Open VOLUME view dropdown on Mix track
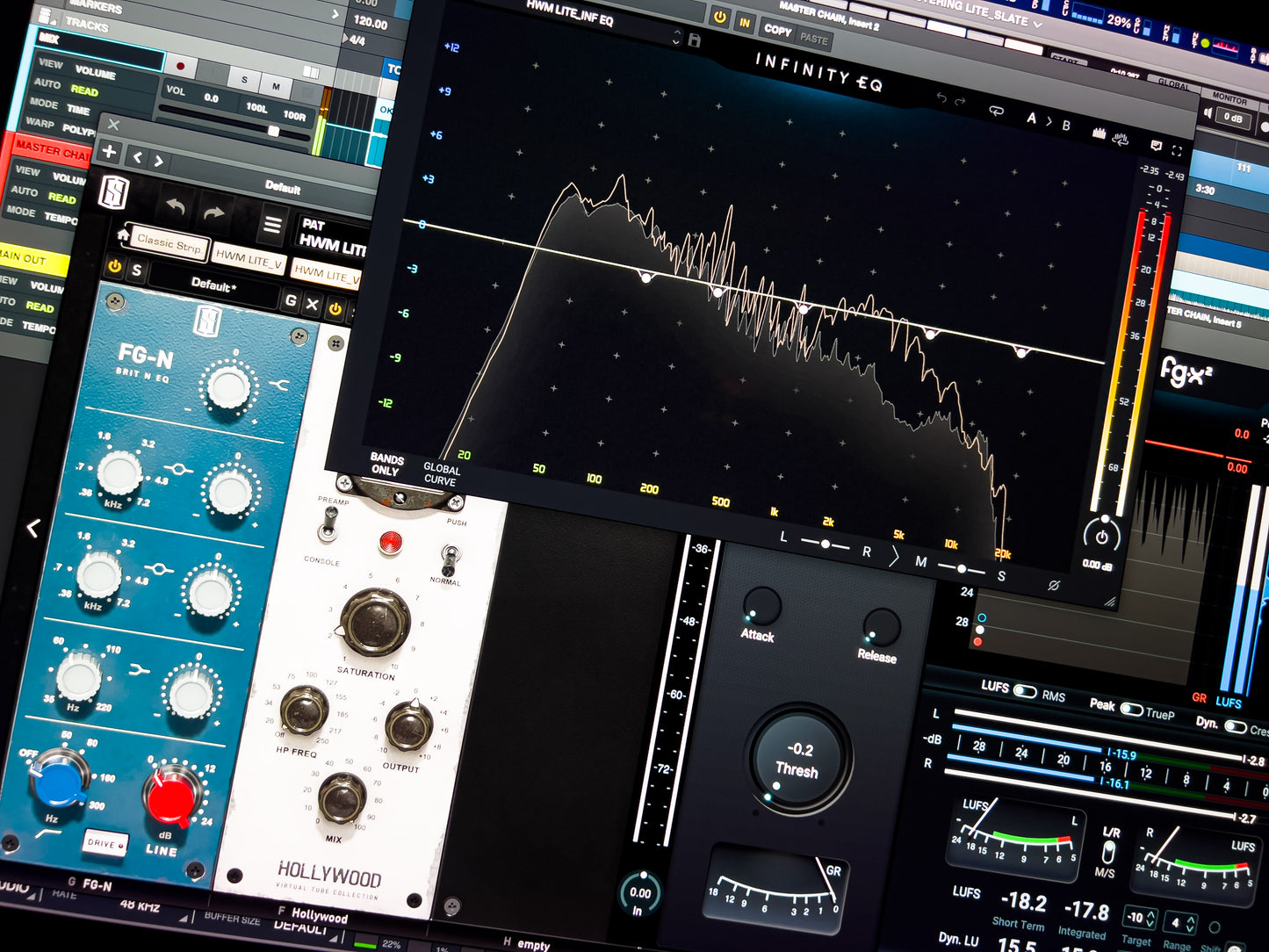Image resolution: width=1269 pixels, height=952 pixels. (x=95, y=73)
